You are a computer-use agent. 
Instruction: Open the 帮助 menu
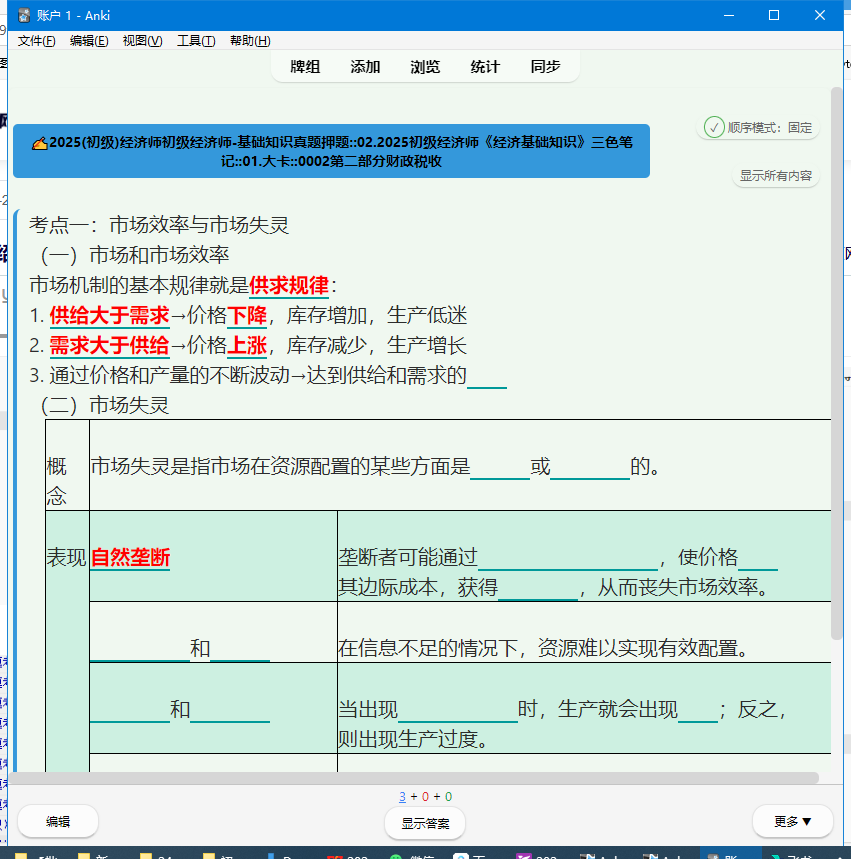pyautogui.click(x=250, y=41)
